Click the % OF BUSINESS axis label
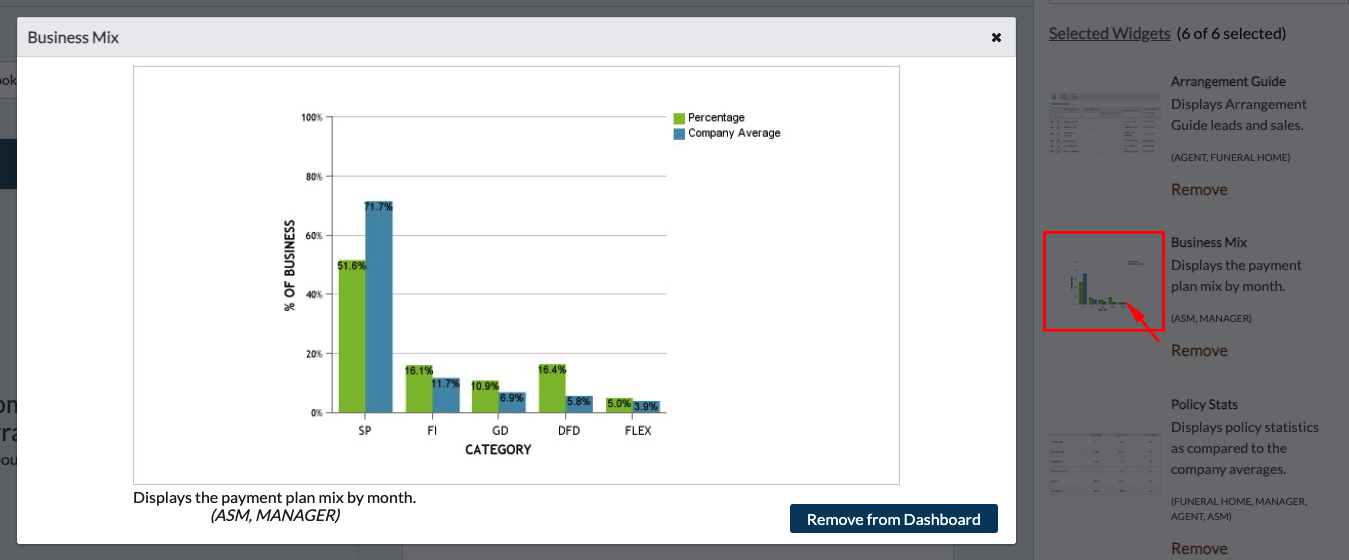Screen dimensions: 1349x560 point(290,265)
